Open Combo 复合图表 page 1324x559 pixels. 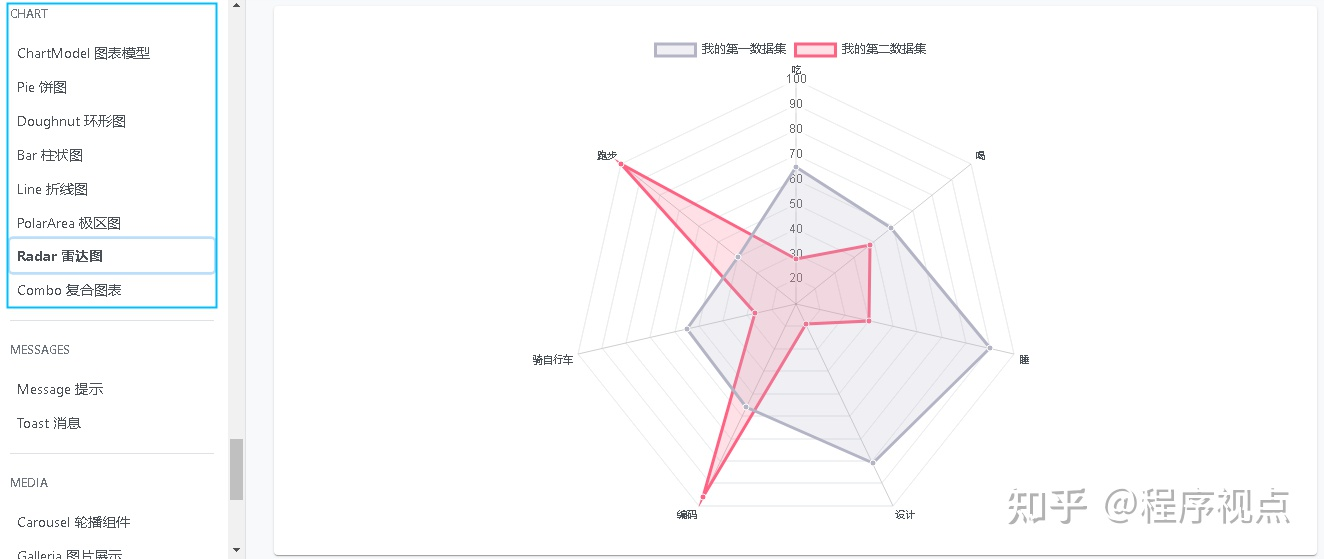coord(69,290)
